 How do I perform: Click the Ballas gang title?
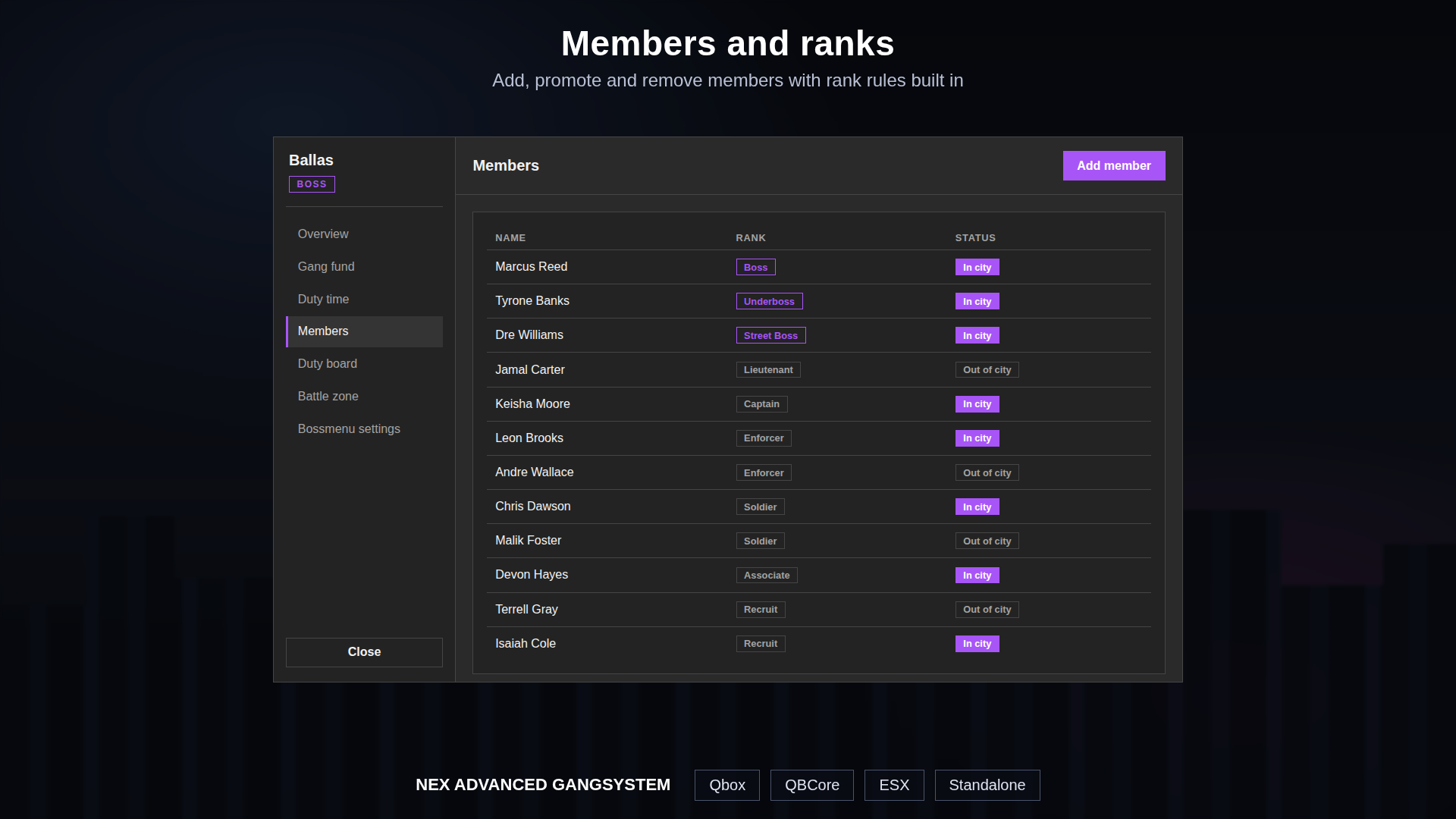coord(311,160)
